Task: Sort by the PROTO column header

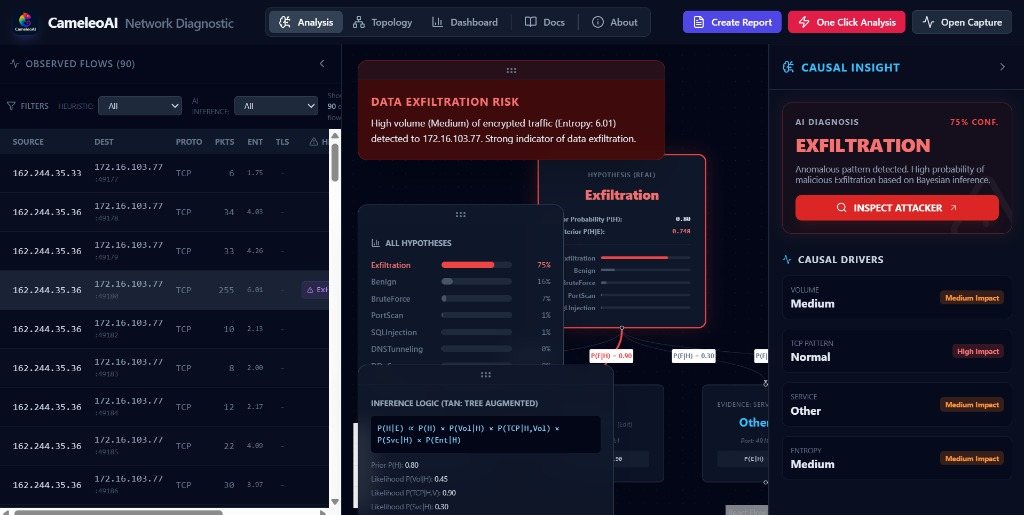Action: click(x=189, y=142)
